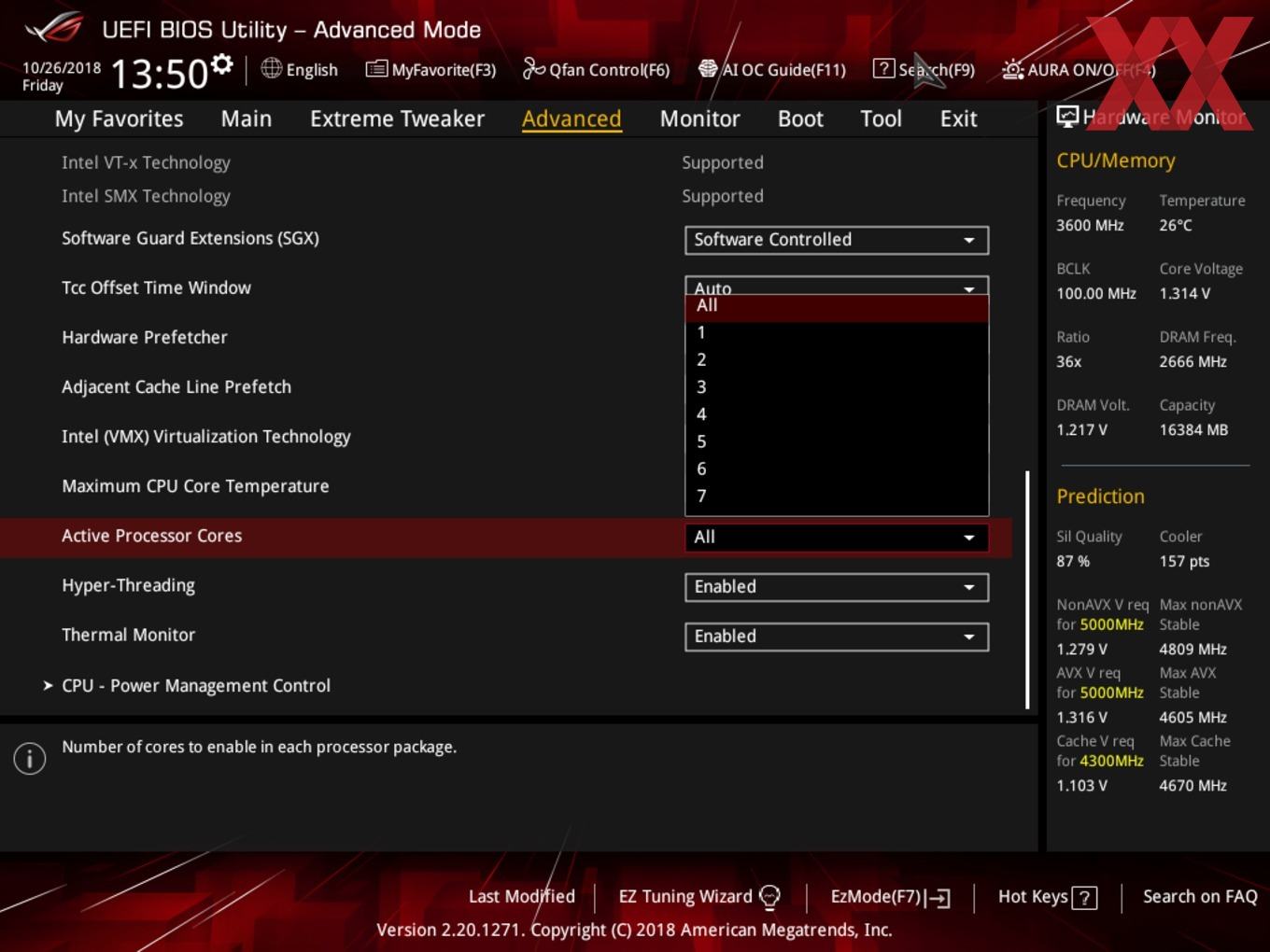Select 3 active cores from the list
Screen dimensions: 1270x952
click(837, 387)
